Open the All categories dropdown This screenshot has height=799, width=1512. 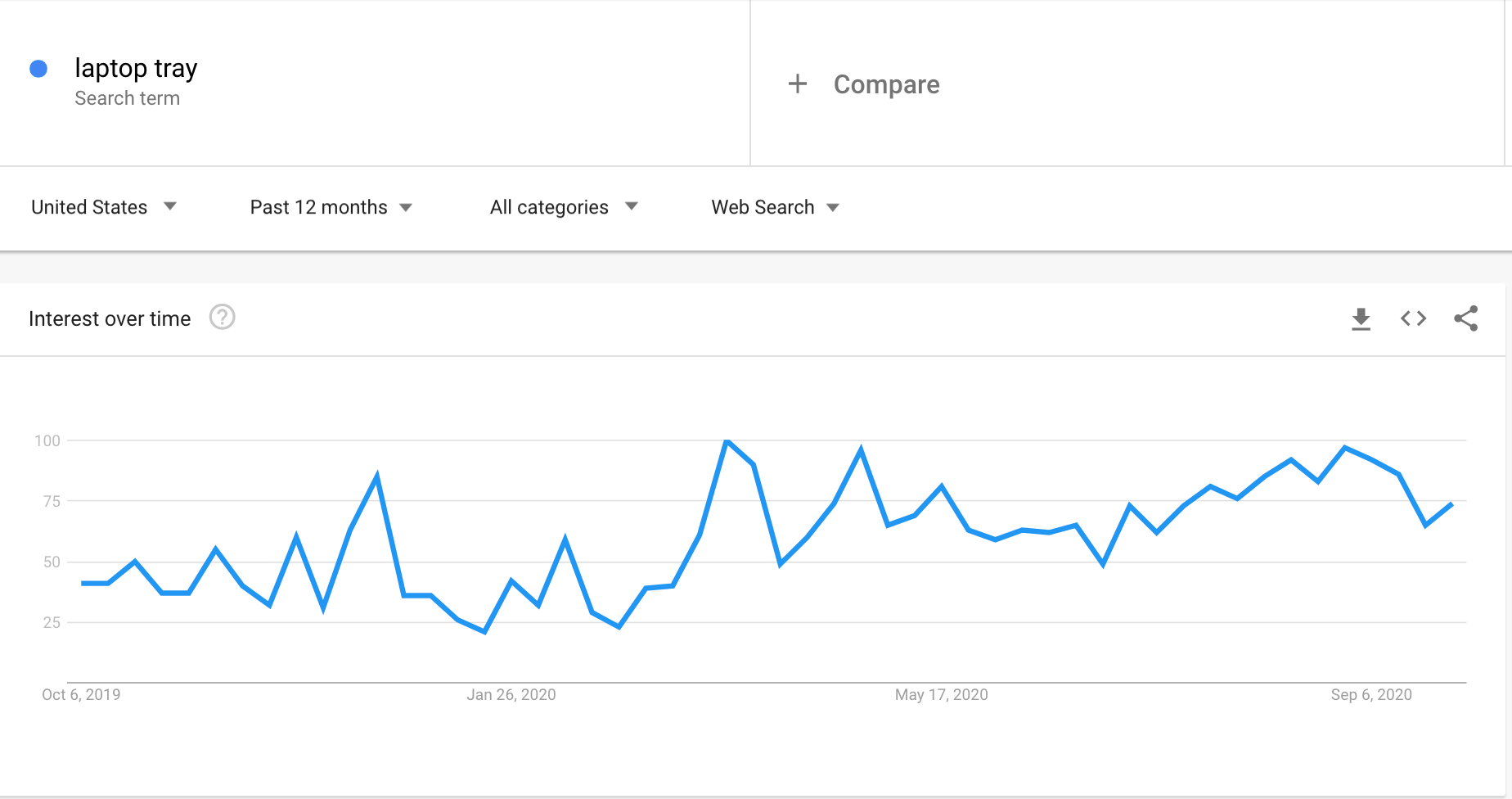coord(563,207)
